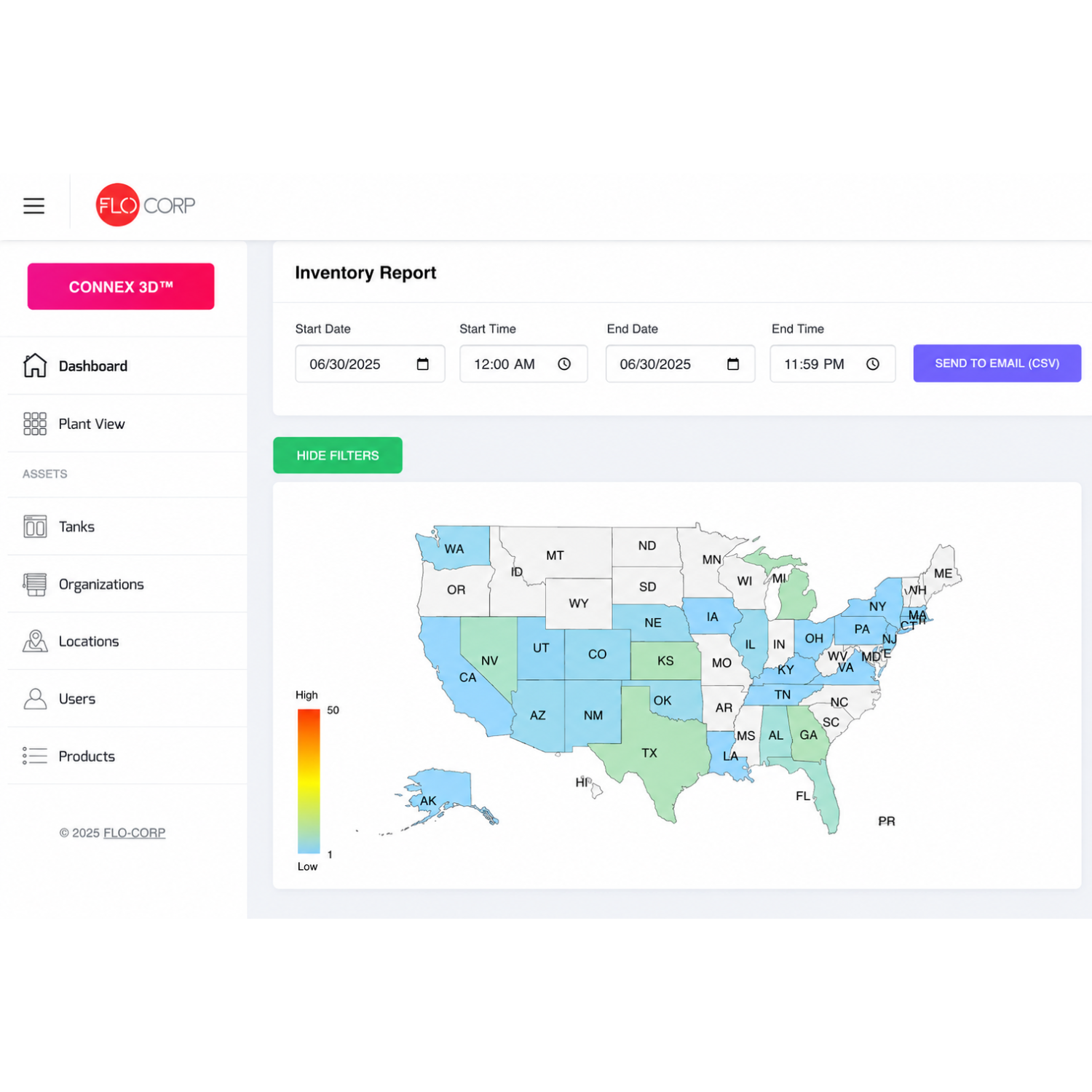
Task: Open the Start Time clock picker icon
Action: tap(564, 364)
